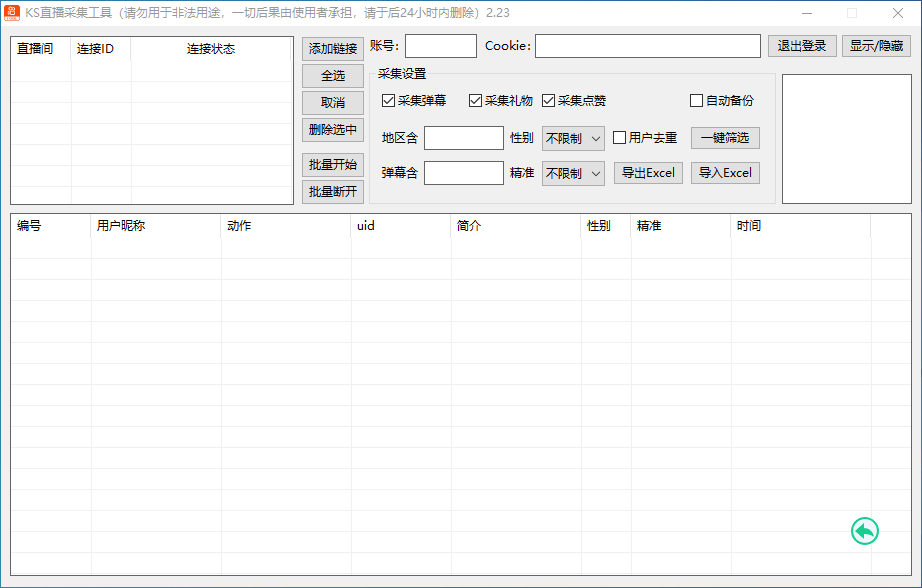Click the green back arrow icon
Viewport: 922px width, 588px height.
click(x=863, y=531)
